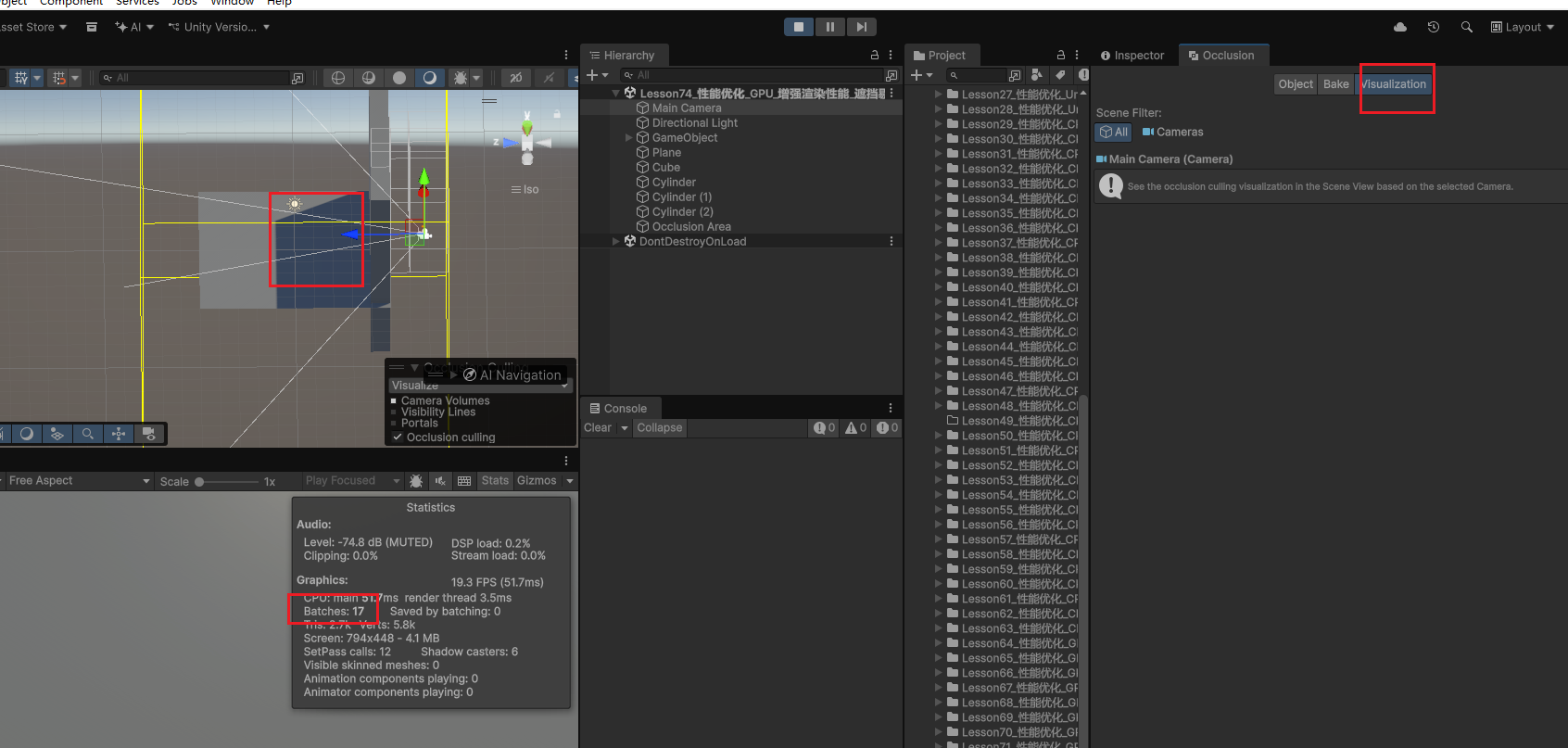Viewport: 1568px width, 748px height.
Task: Click the Step frame button
Action: click(x=861, y=27)
